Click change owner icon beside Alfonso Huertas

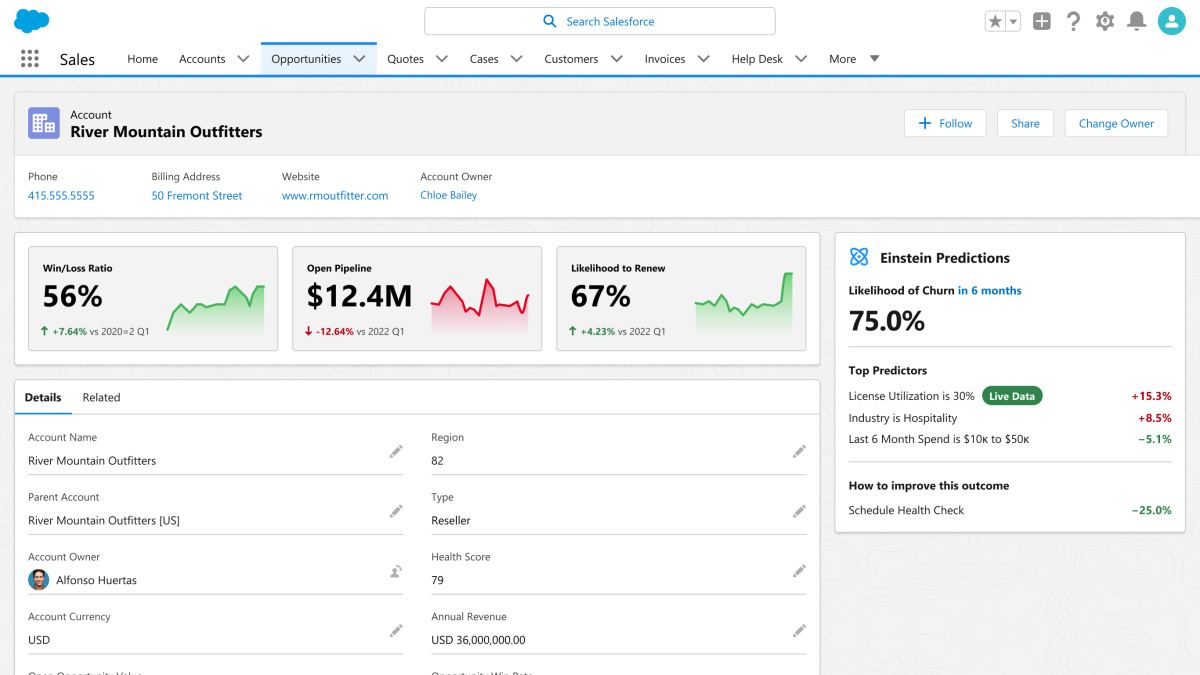396,572
